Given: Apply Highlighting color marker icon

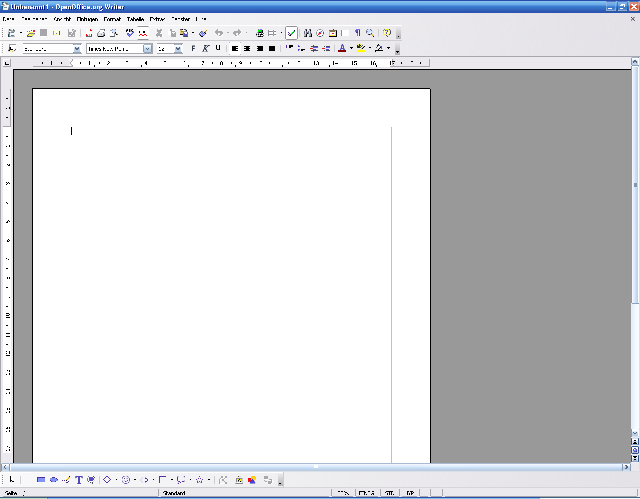Looking at the screenshot, I should [x=361, y=49].
